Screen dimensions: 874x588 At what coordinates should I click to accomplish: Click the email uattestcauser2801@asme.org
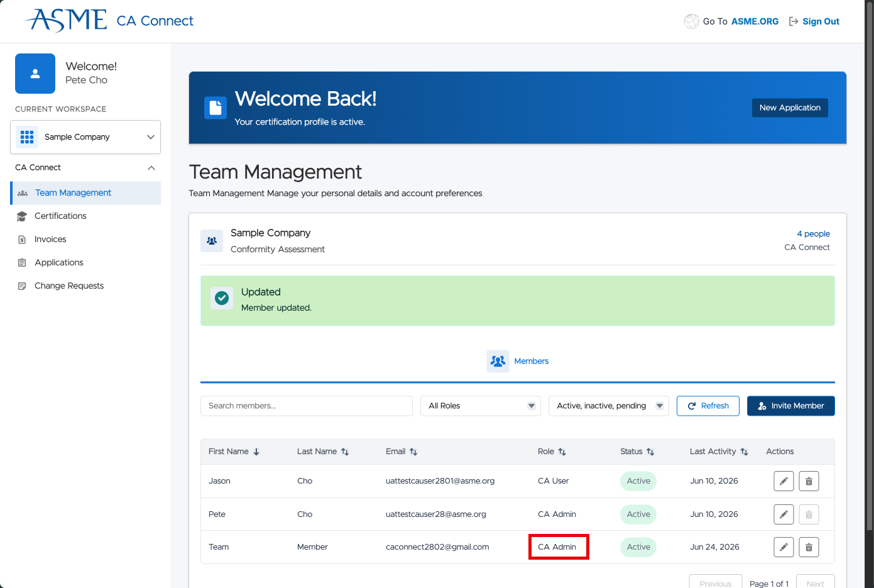[440, 481]
